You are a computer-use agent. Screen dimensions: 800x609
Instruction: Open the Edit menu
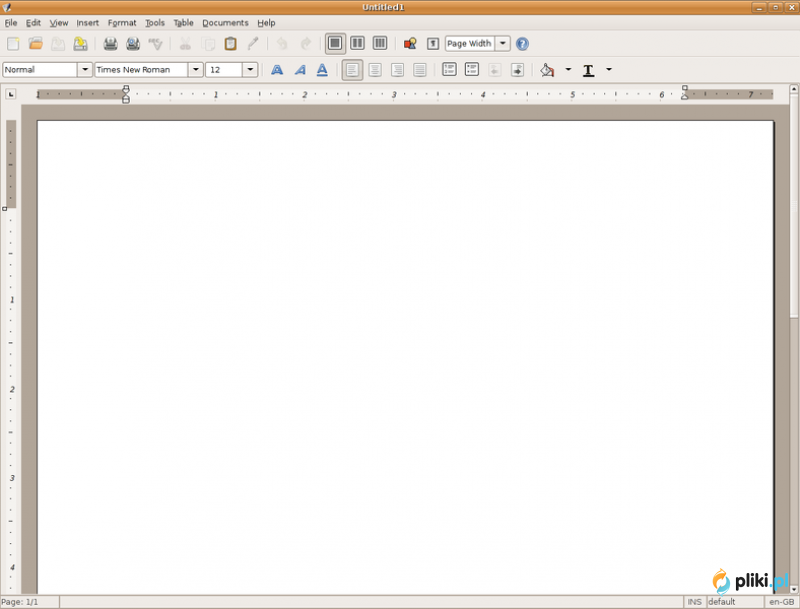click(33, 23)
